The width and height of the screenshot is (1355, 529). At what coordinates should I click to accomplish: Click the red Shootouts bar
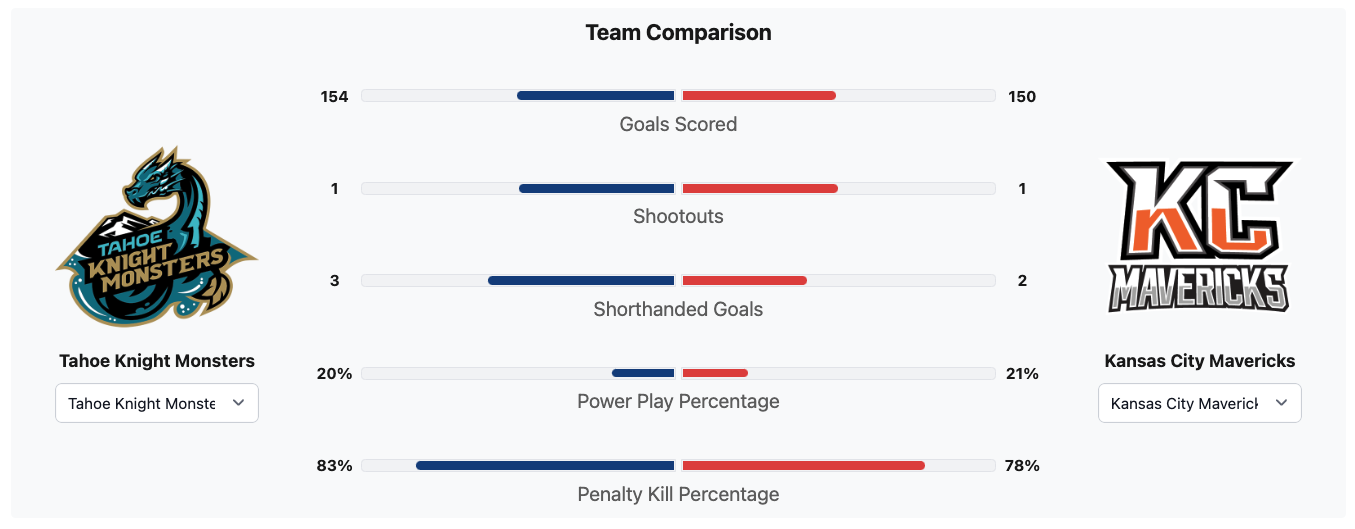(760, 188)
